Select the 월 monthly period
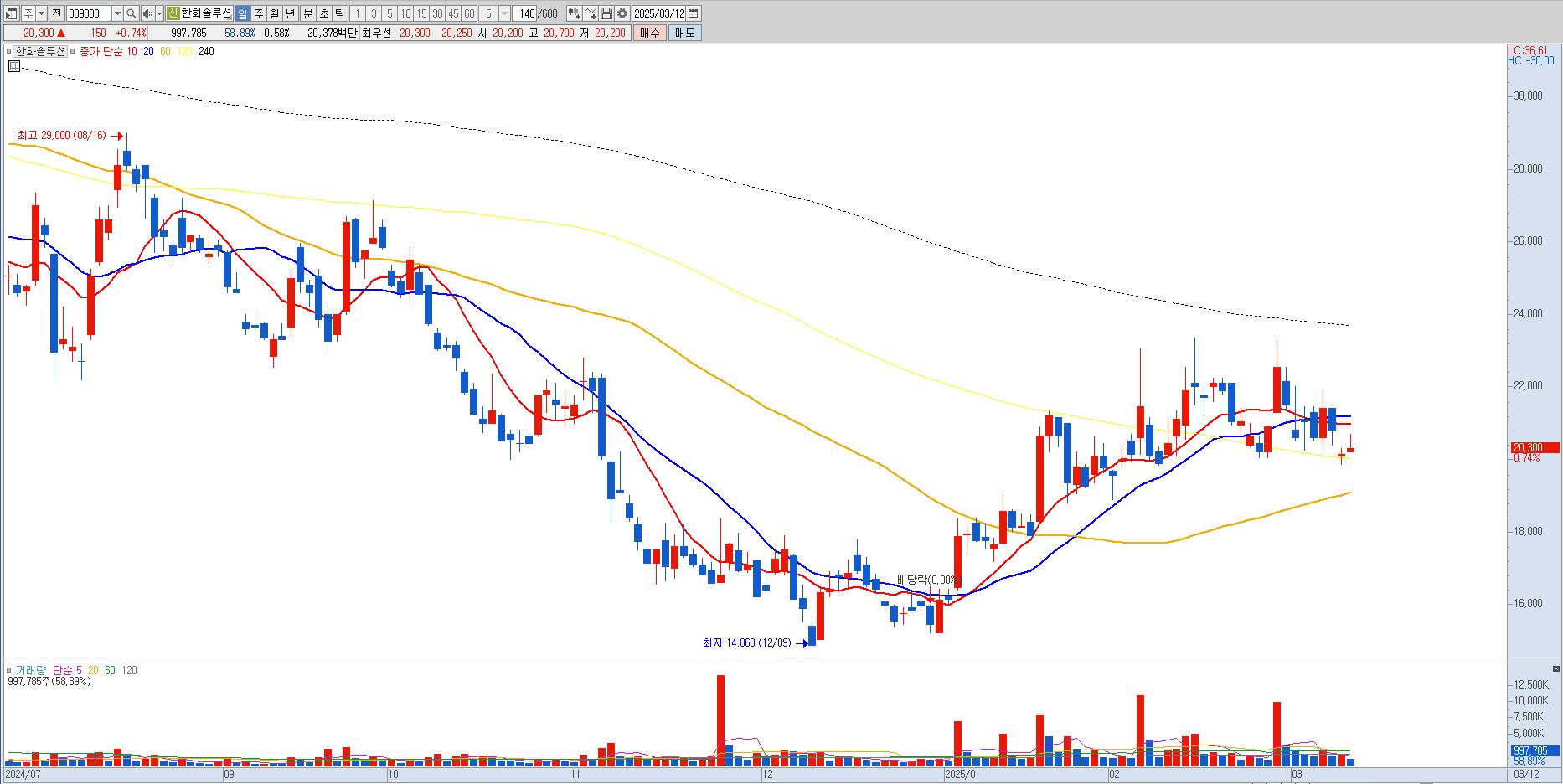 pyautogui.click(x=274, y=13)
